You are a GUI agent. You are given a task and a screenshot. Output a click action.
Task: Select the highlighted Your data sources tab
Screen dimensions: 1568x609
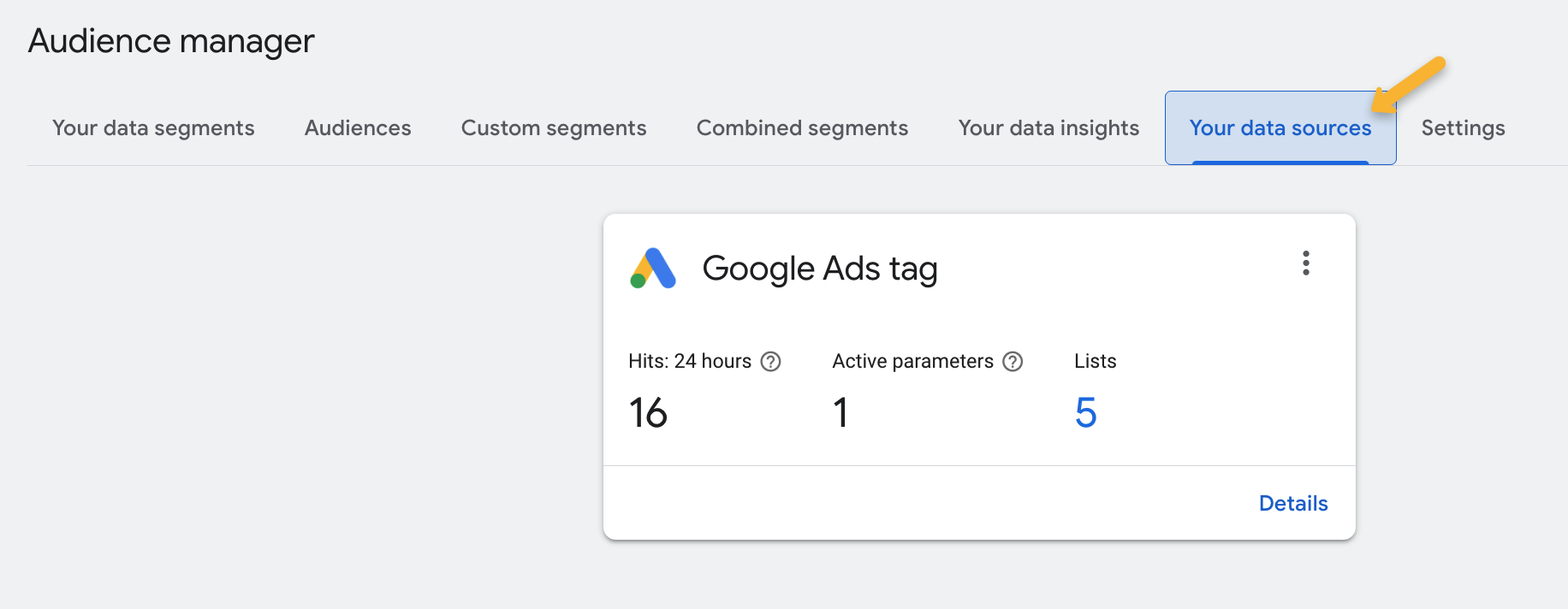1280,128
